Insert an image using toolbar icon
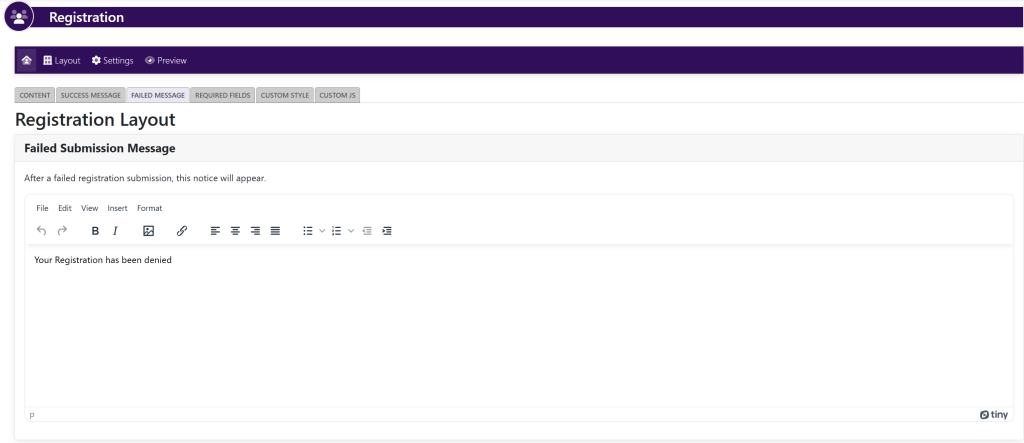This screenshot has height=443, width=1024. tap(148, 231)
